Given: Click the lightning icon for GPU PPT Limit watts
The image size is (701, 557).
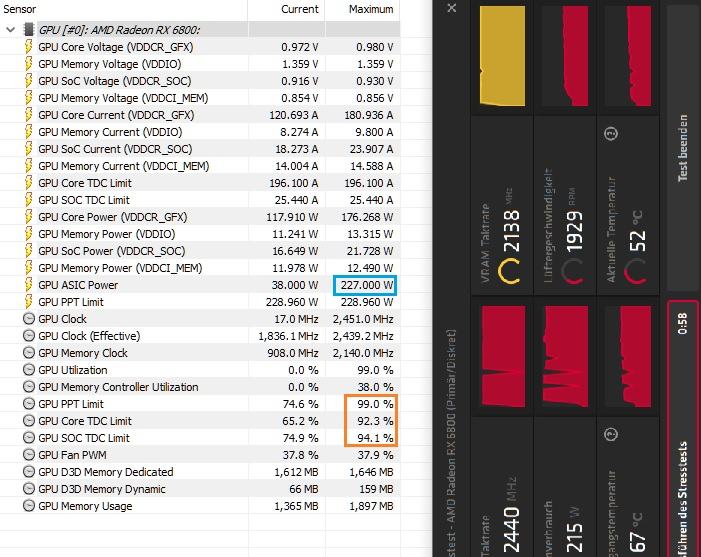Looking at the screenshot, I should 29,302.
